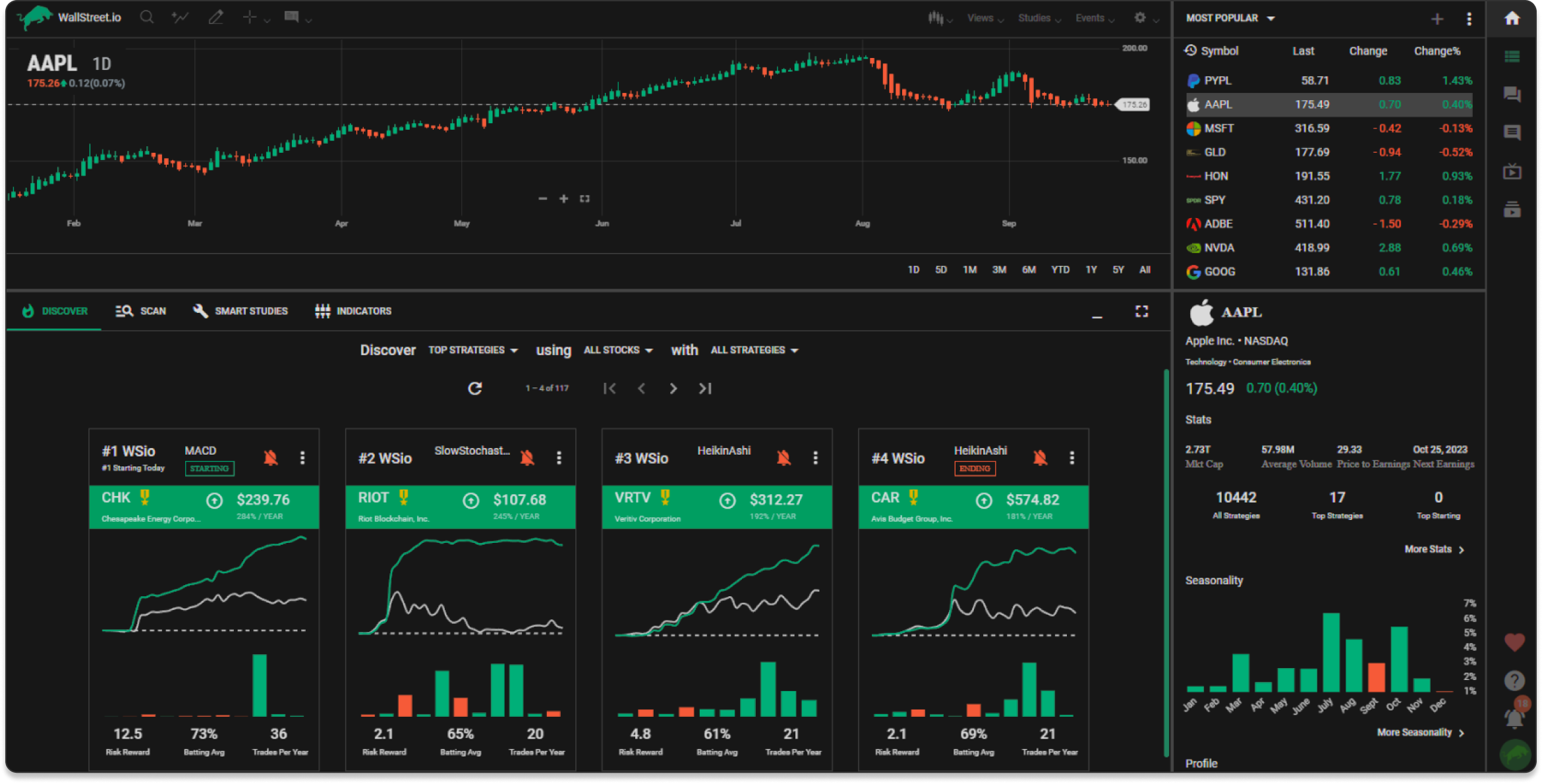Jump to the first results page
1542x784 pixels.
click(610, 389)
